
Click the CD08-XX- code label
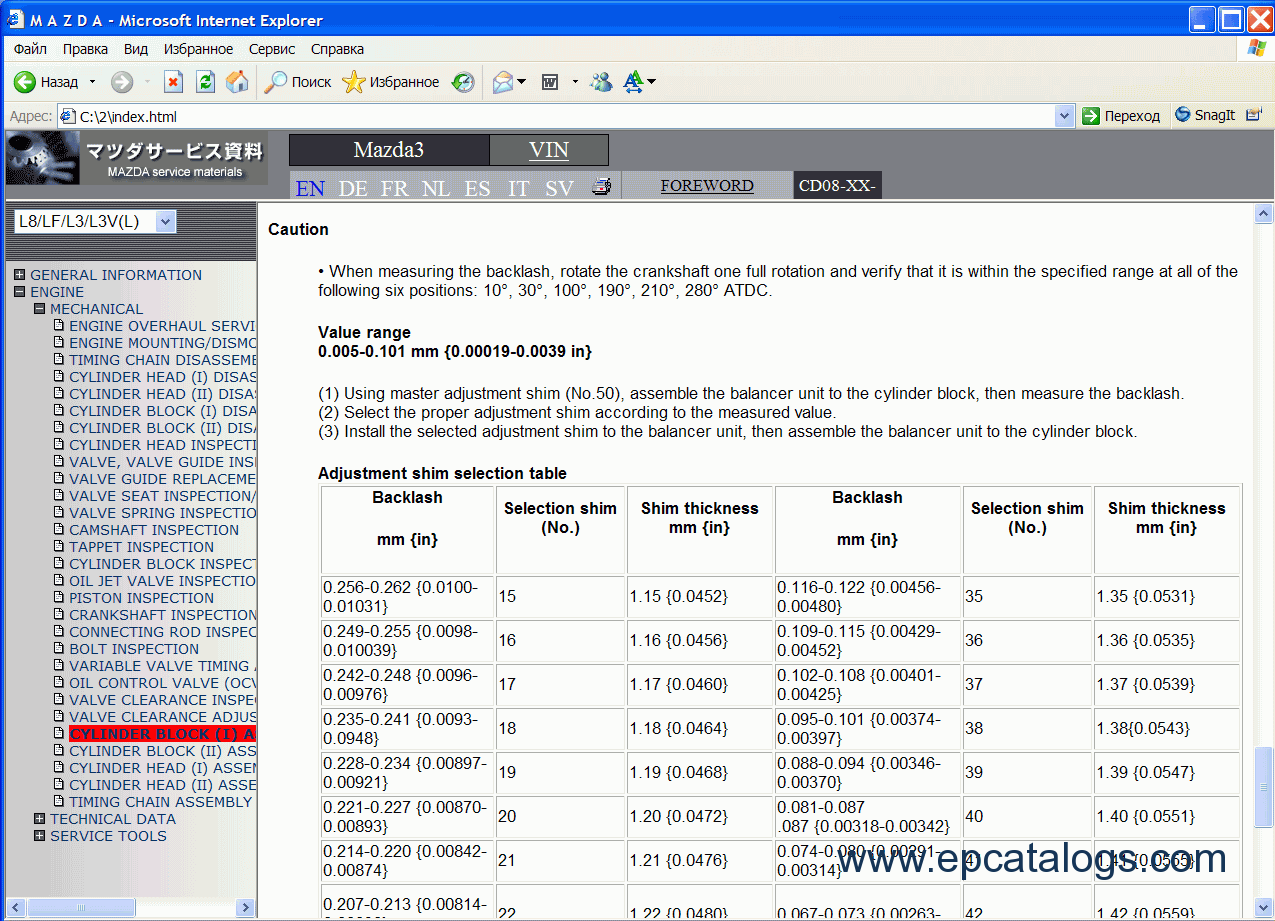[837, 185]
